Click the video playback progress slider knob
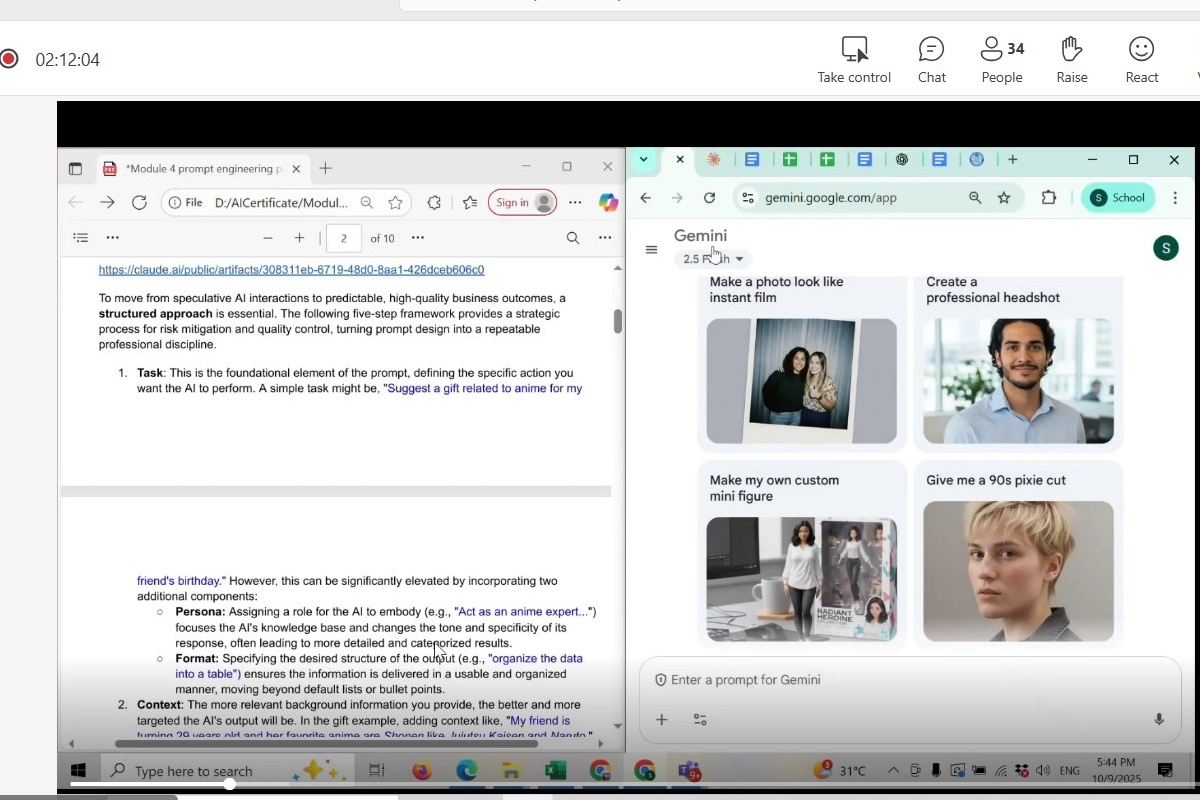The width and height of the screenshot is (1200, 800). pos(229,784)
